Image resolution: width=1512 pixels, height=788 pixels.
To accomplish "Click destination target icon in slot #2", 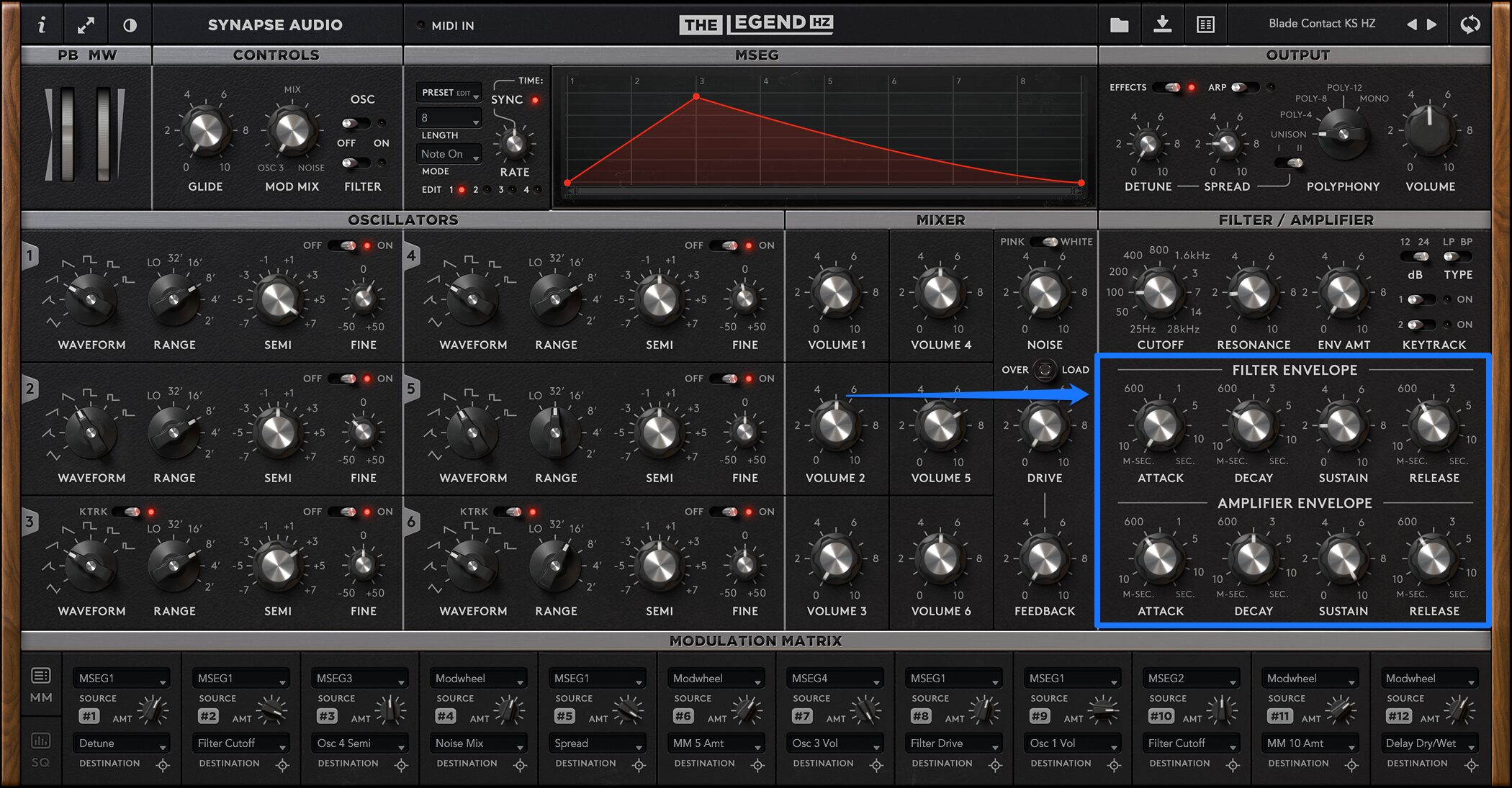I will [x=282, y=765].
